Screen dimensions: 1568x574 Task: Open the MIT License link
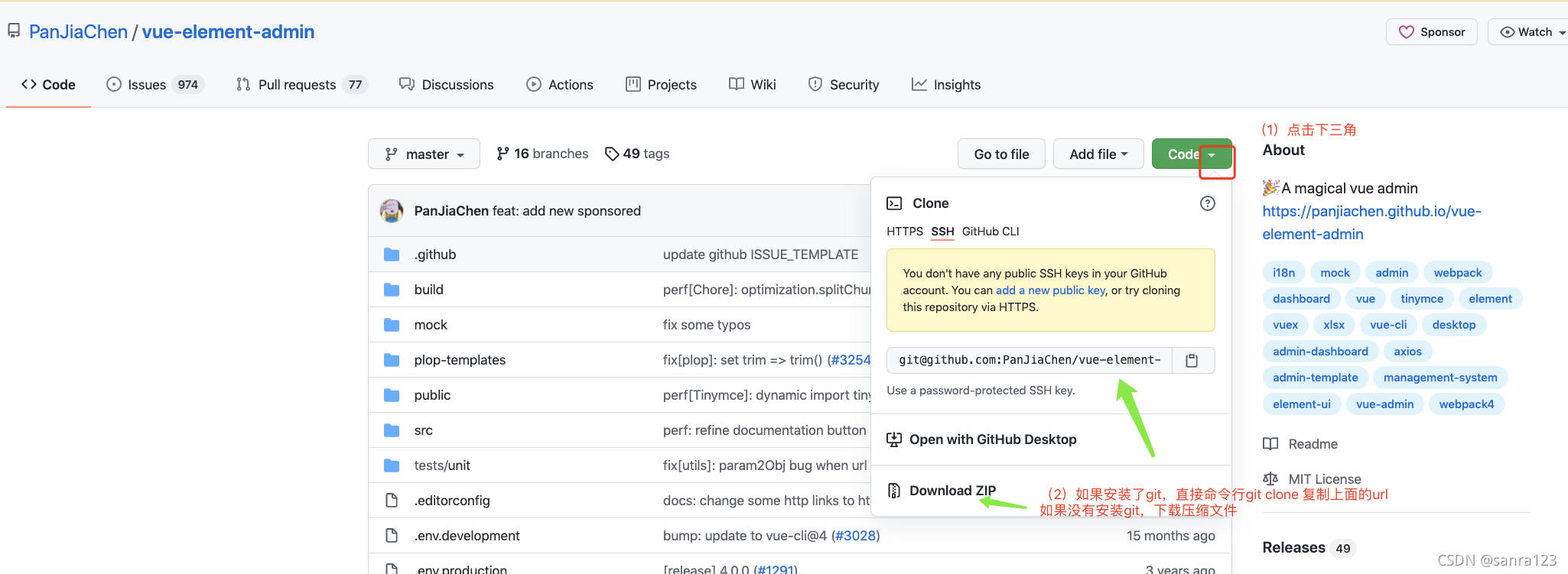[x=1325, y=479]
